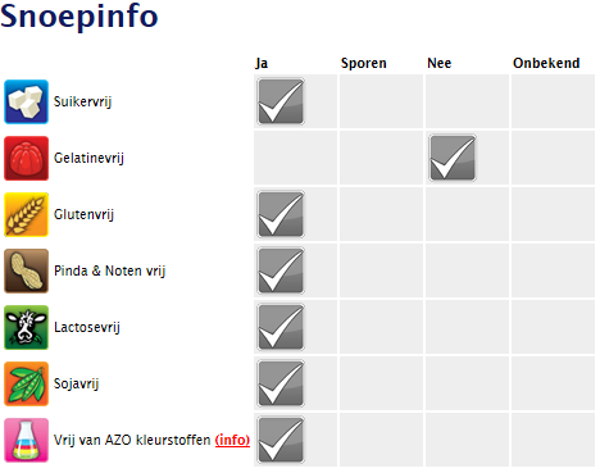Toggle the Pinda & Noten vrij checkmark
Image resolution: width=600 pixels, height=473 pixels.
point(280,270)
